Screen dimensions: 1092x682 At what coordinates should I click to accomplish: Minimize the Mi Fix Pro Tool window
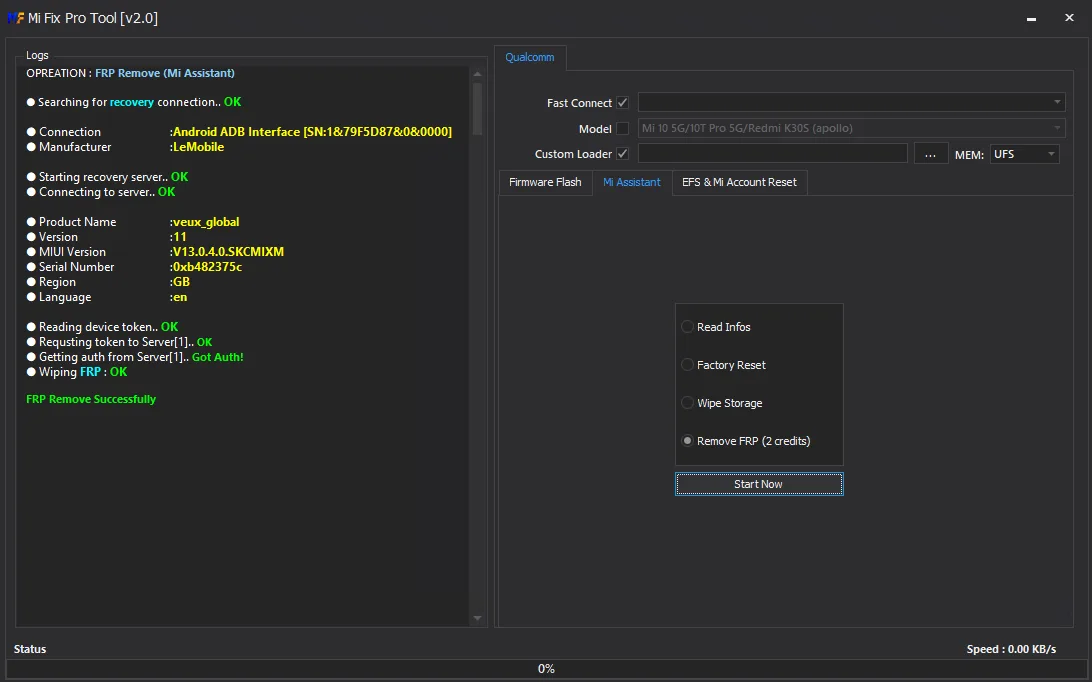click(1031, 18)
